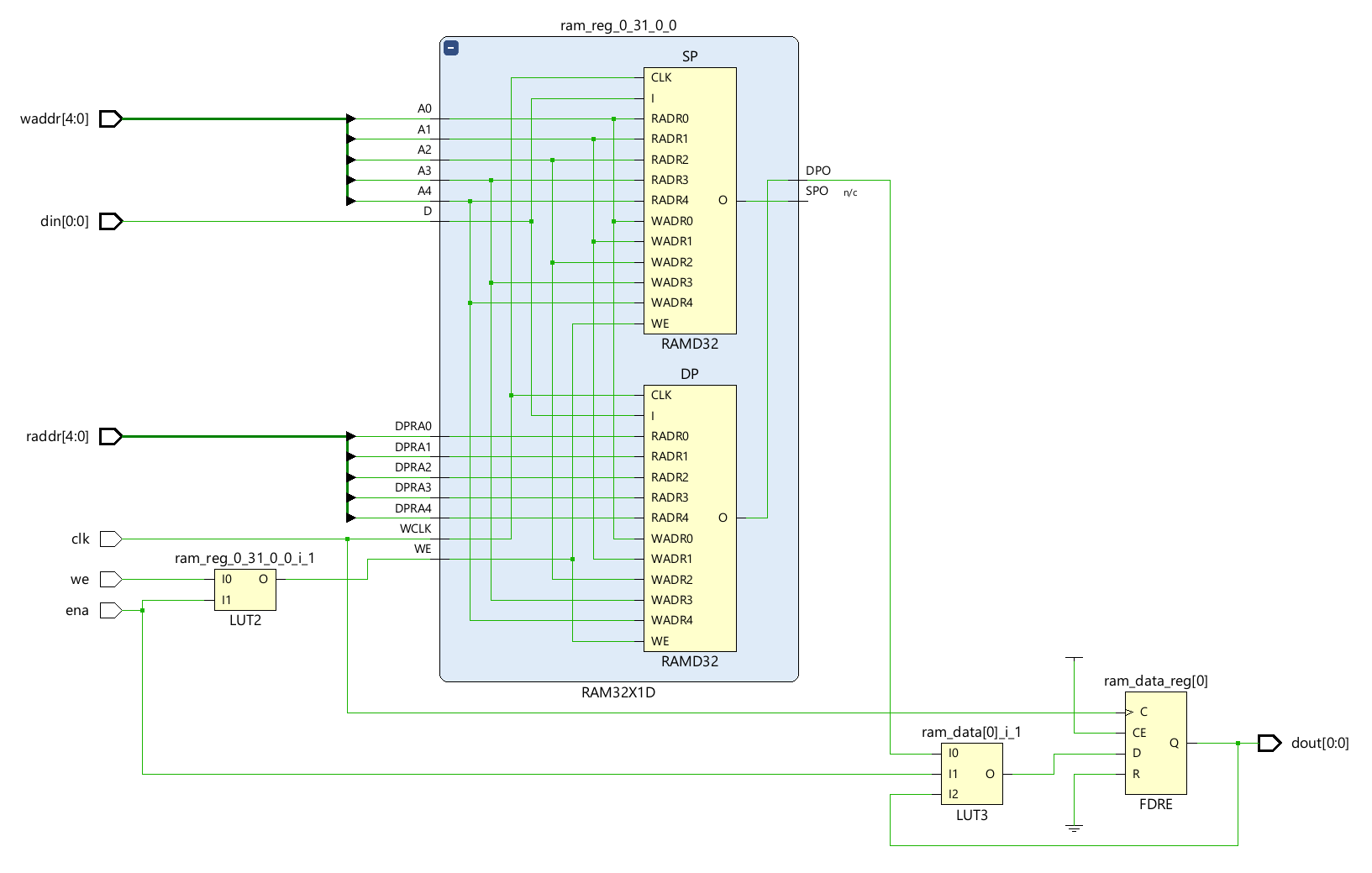Viewport: 1372px width, 873px height.
Task: Click the I2 pin on the LUT3
Action: tap(953, 795)
